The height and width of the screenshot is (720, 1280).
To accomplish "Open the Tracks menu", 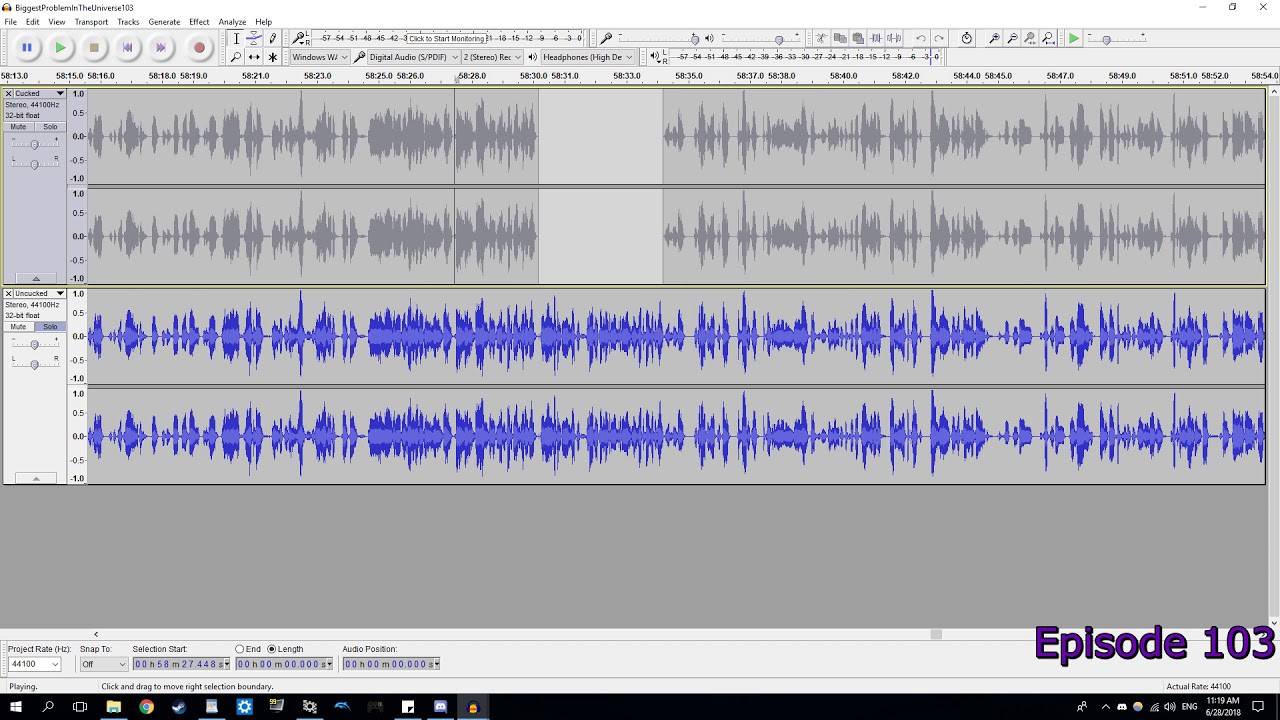I will [128, 22].
